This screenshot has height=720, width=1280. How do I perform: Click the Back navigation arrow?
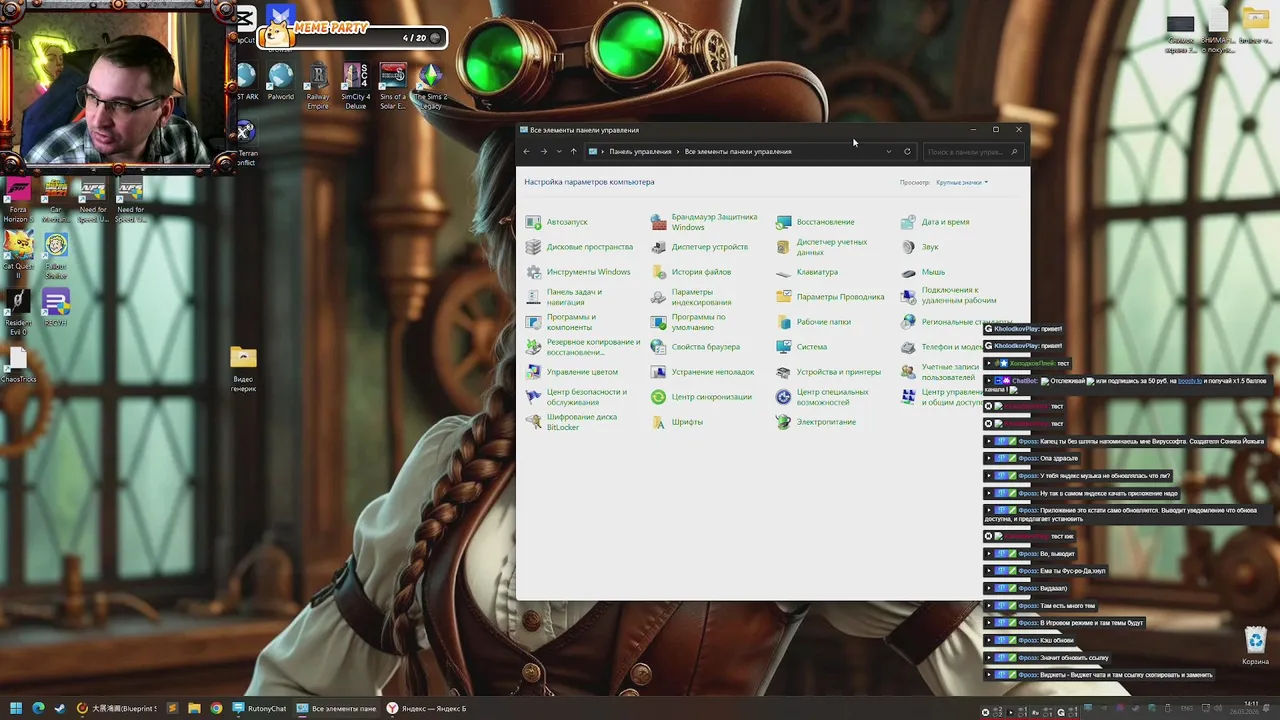pyautogui.click(x=527, y=152)
